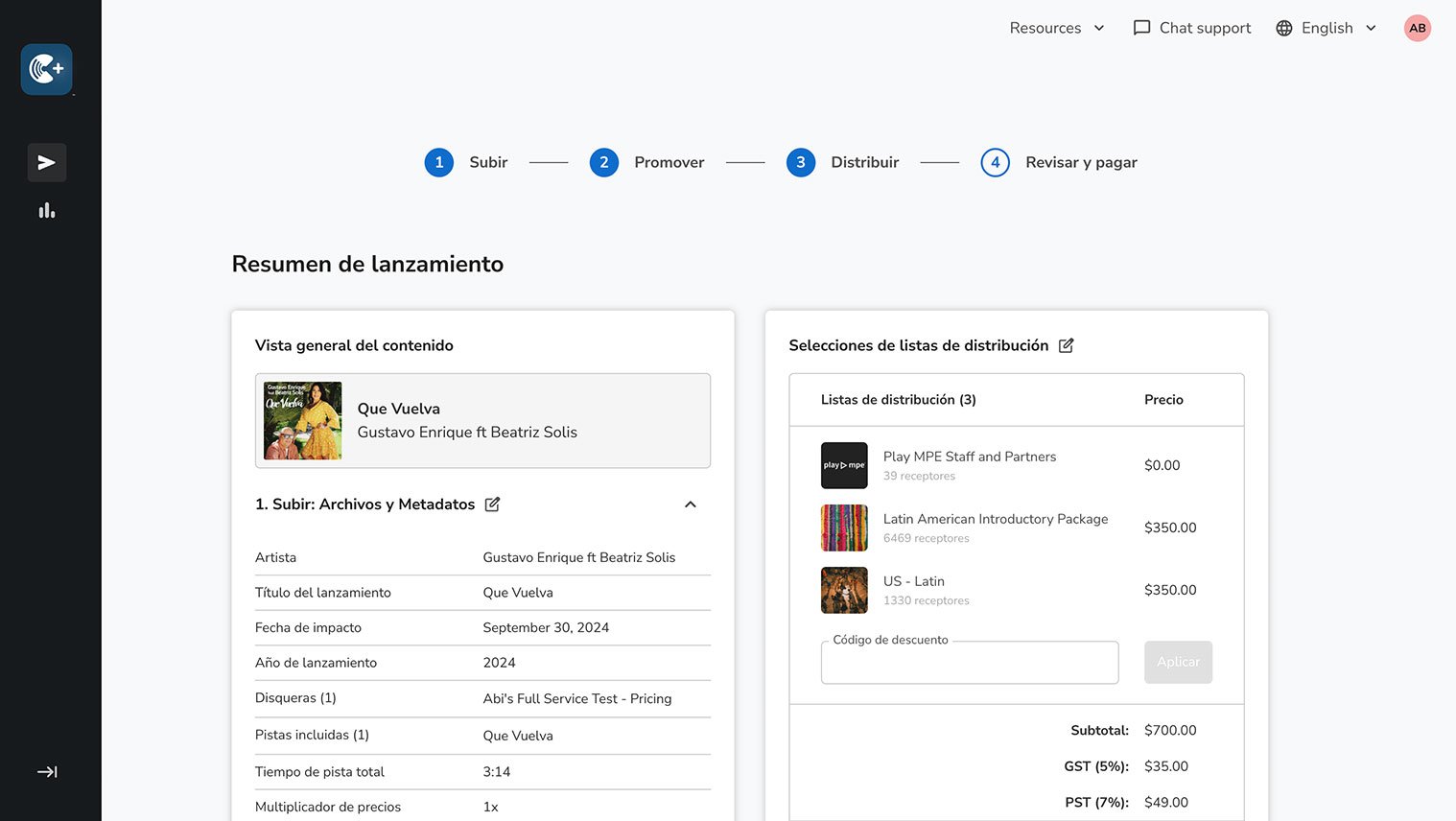Click the Código de descuento field
This screenshot has height=821, width=1456.
(x=969, y=663)
